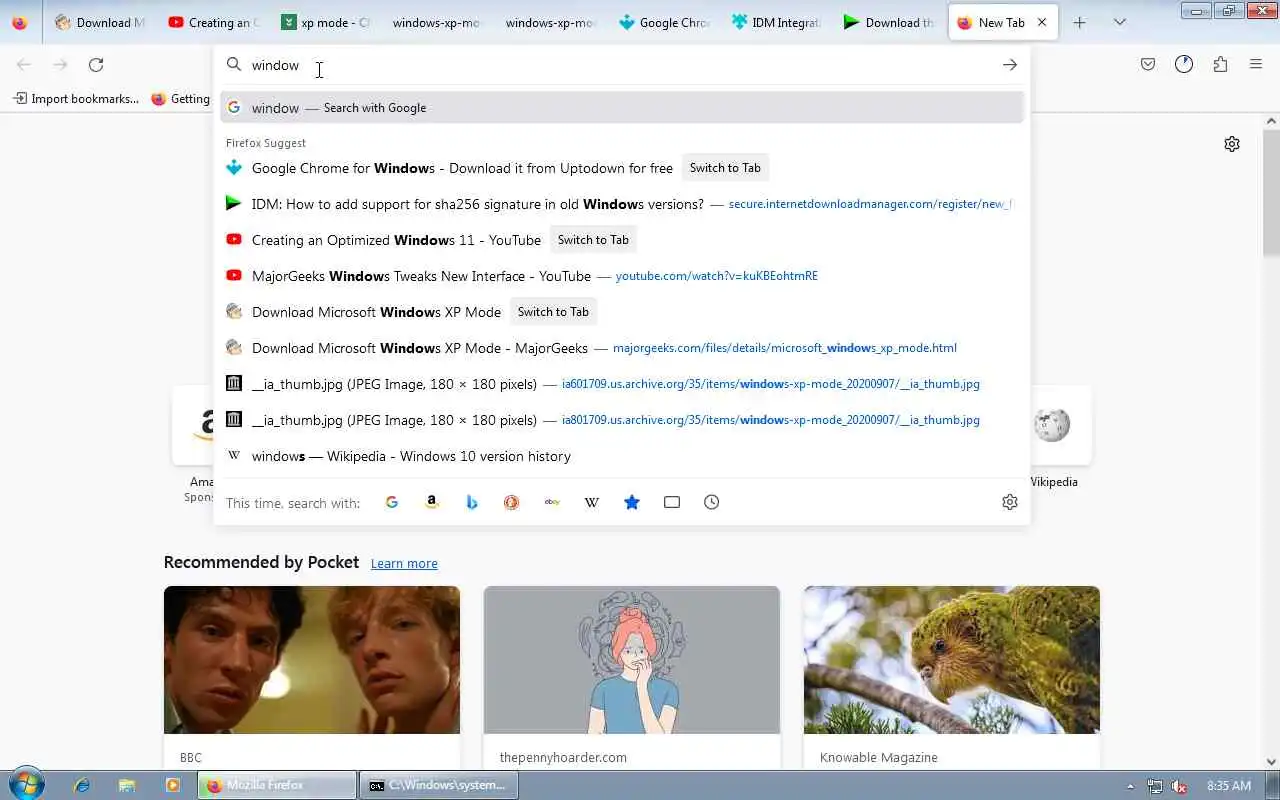Open Windows XP Mode - MajorGeeks suggestion

(x=622, y=348)
